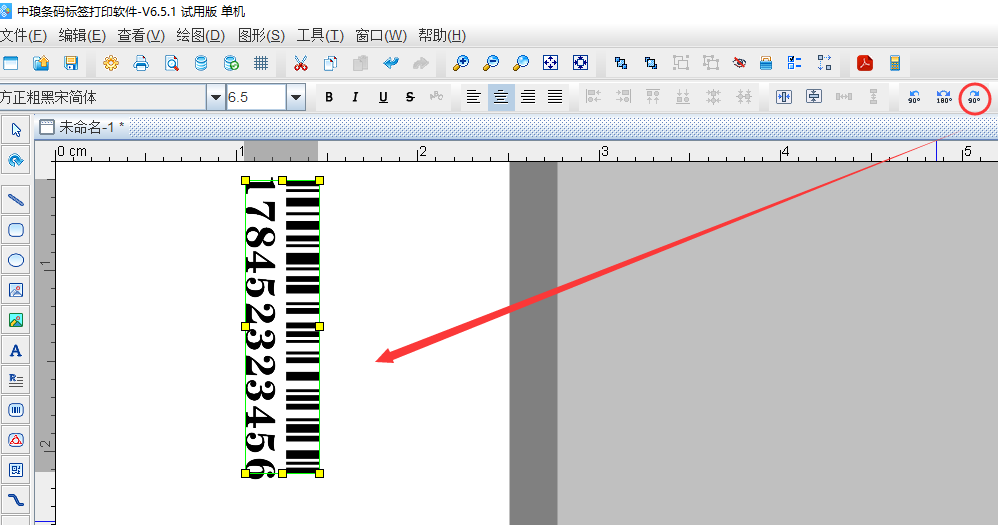Toggle the crossed-out eye visibility icon
Viewport: 998px width, 525px height.
click(739, 62)
